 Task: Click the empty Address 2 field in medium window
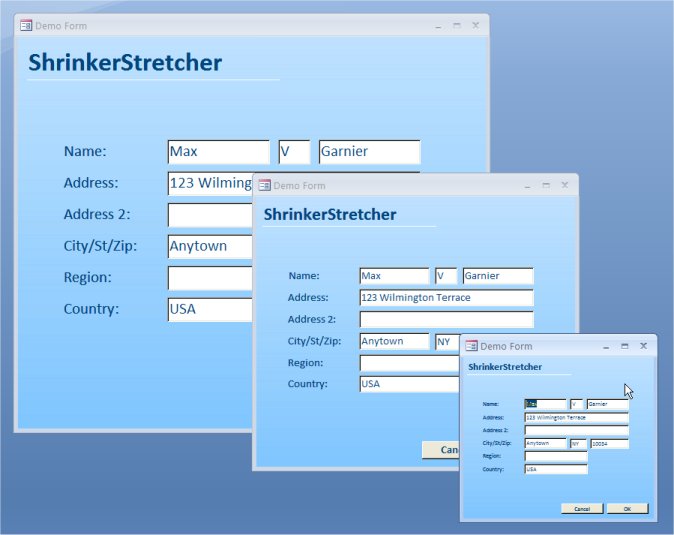(x=446, y=319)
